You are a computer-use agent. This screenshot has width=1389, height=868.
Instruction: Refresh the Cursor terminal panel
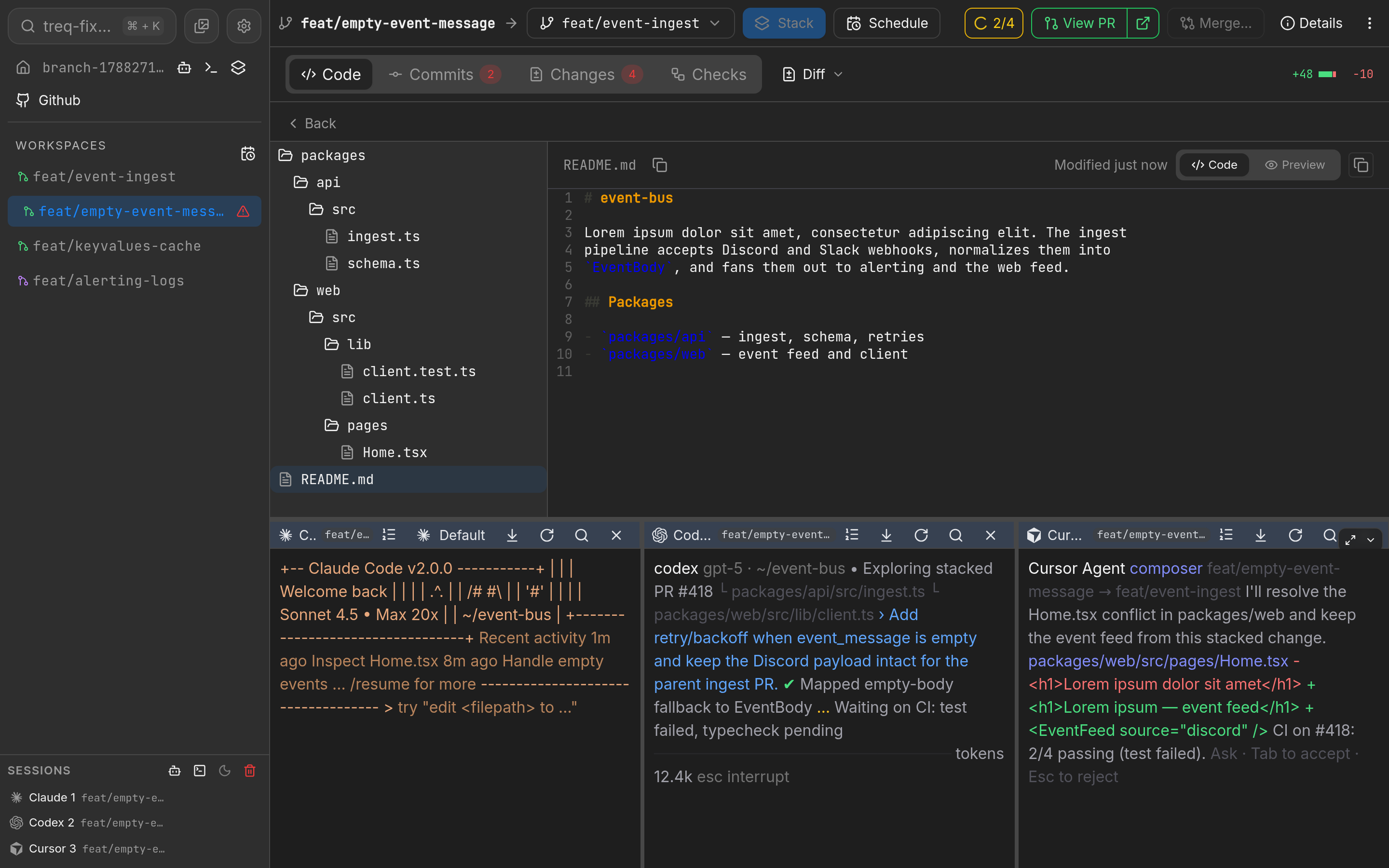(1295, 535)
